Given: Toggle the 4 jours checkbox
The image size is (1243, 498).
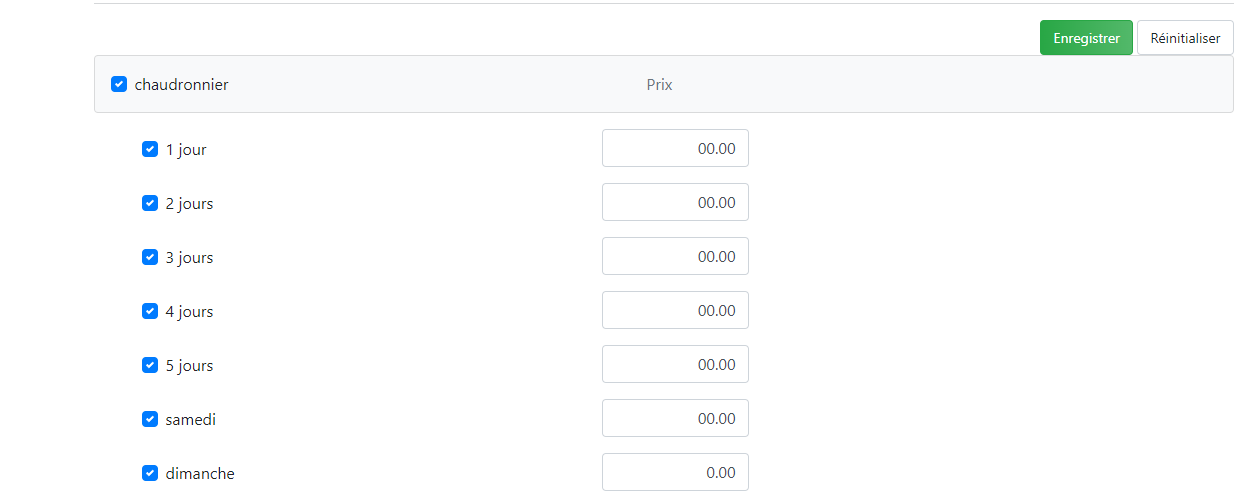Looking at the screenshot, I should pos(150,311).
